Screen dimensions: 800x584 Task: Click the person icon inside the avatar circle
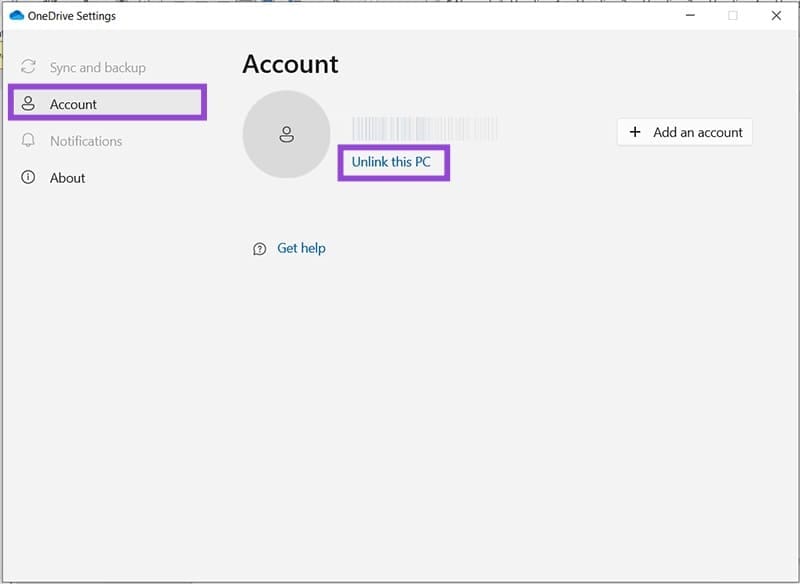point(286,134)
